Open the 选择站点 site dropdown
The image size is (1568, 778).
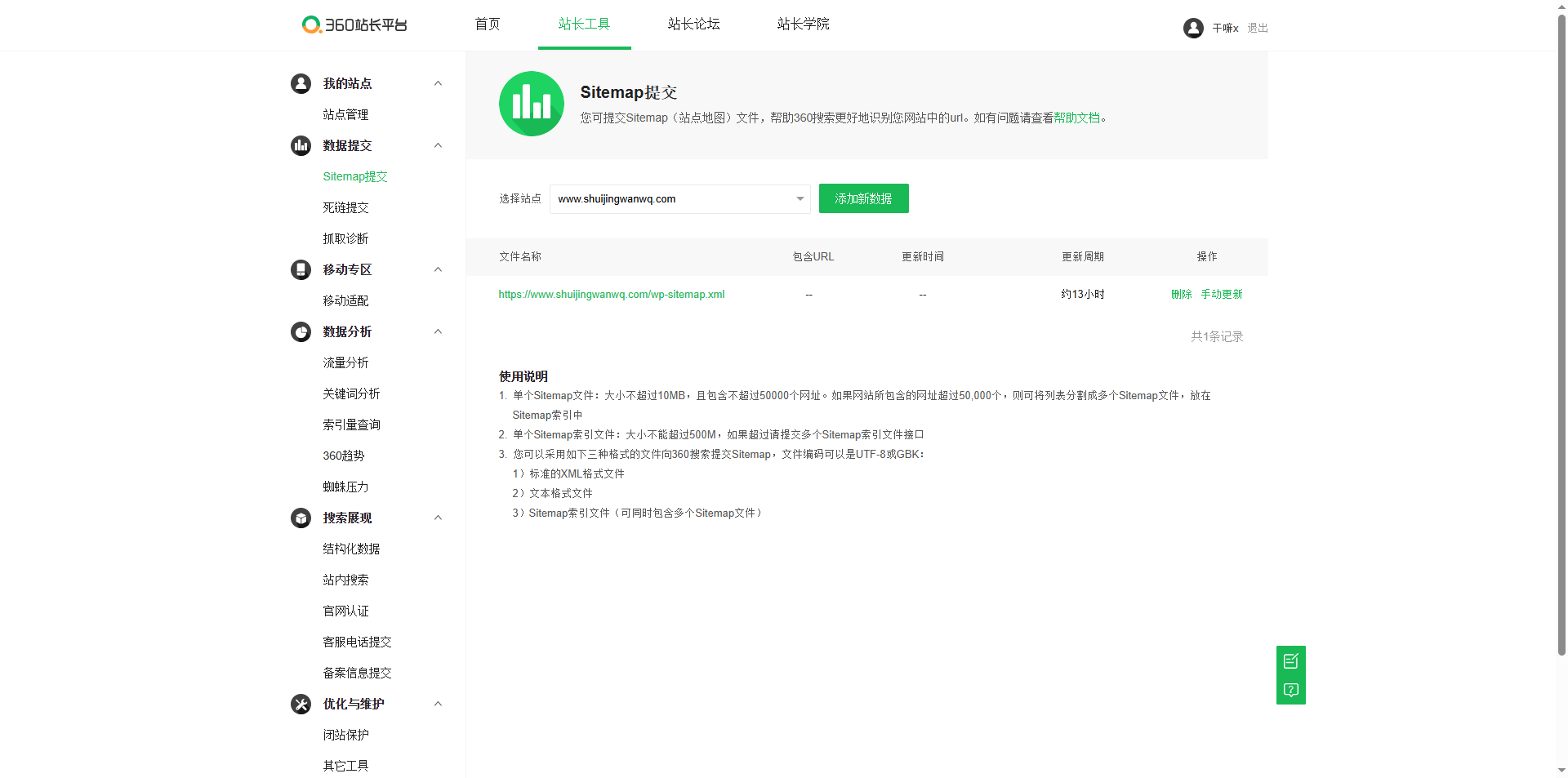click(x=679, y=198)
